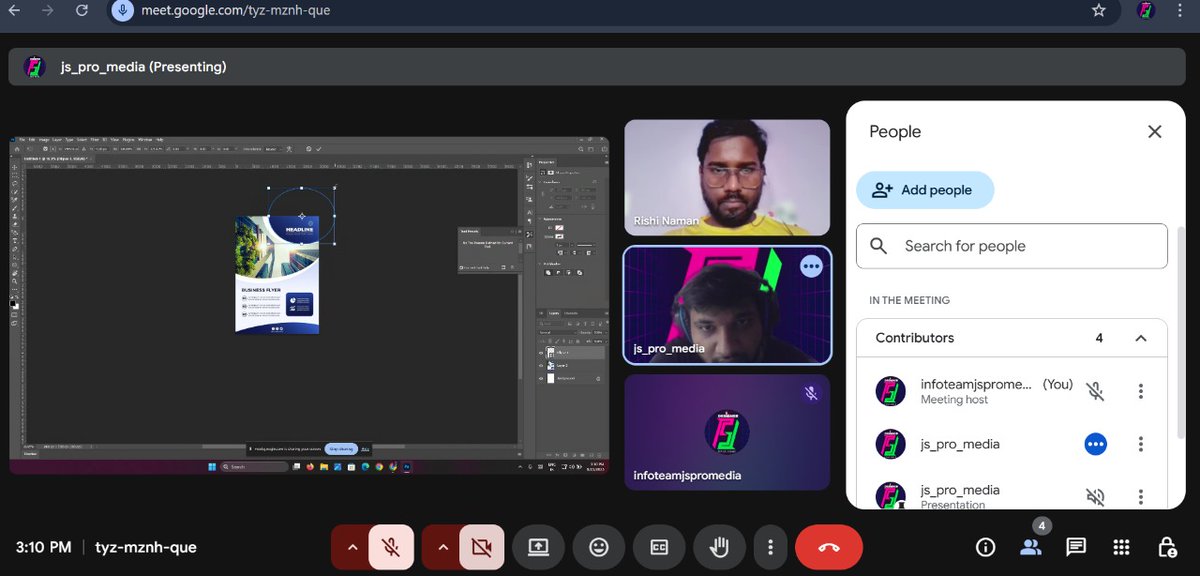Click the infoteamjspromedia avatar tile

(x=727, y=432)
